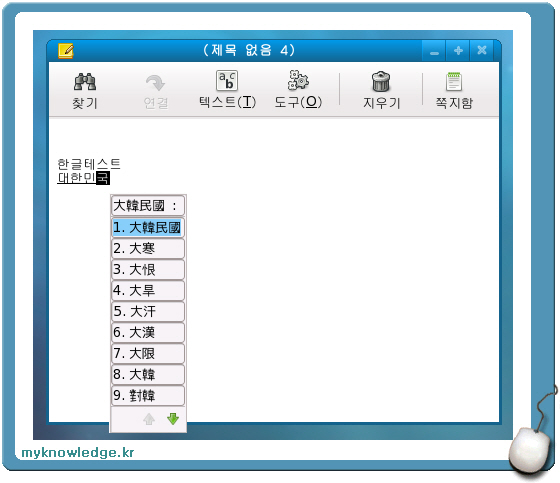Click the myknowledge.kr link
Image resolution: width=560 pixels, height=483 pixels.
[78, 453]
